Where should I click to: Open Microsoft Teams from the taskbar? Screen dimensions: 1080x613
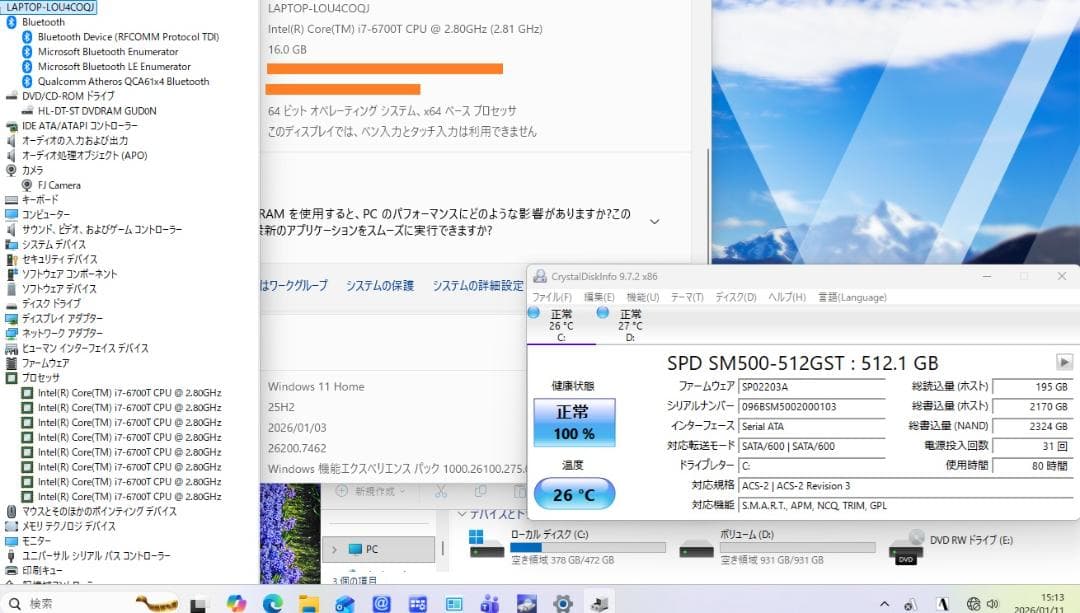(x=489, y=602)
